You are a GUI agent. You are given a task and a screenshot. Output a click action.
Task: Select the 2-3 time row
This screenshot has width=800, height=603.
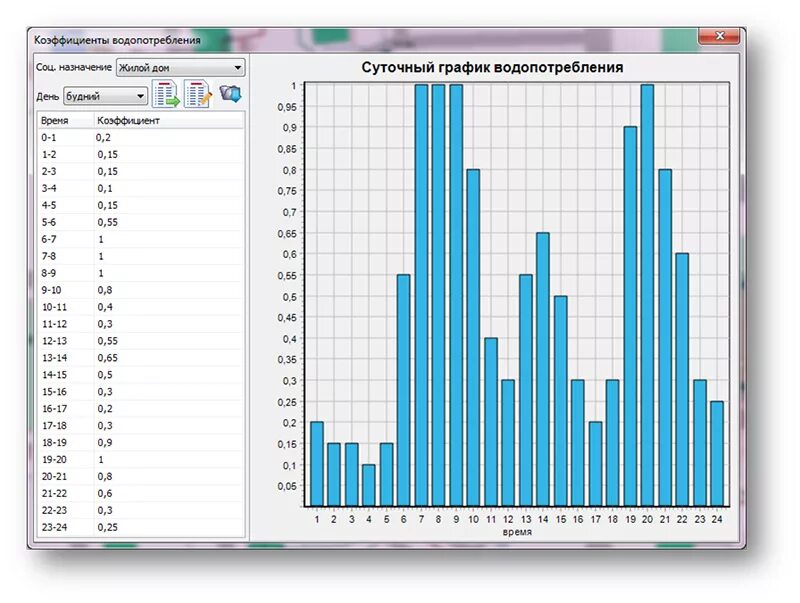tap(141, 171)
